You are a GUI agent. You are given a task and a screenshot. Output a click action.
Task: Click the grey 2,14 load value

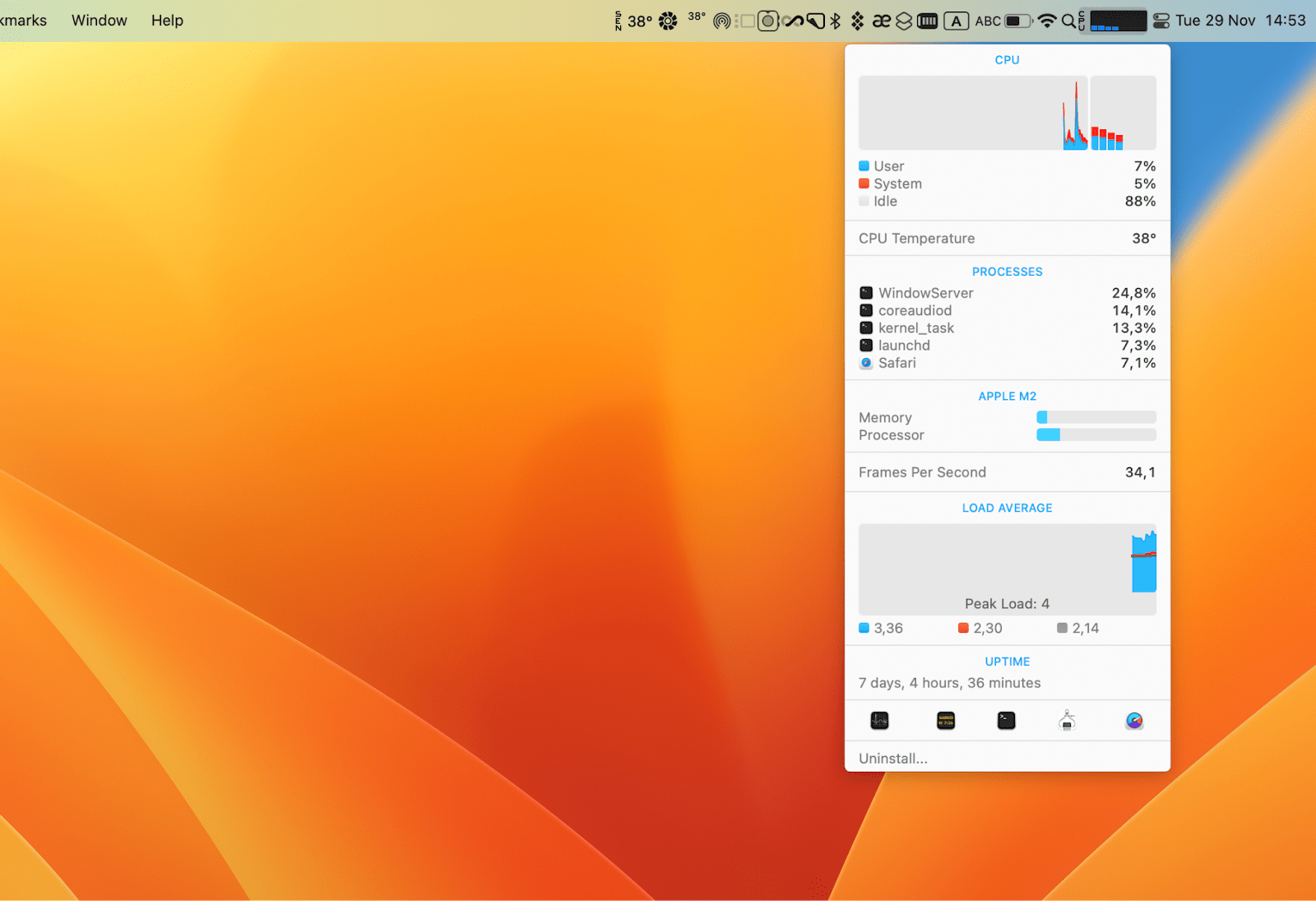click(x=1078, y=628)
